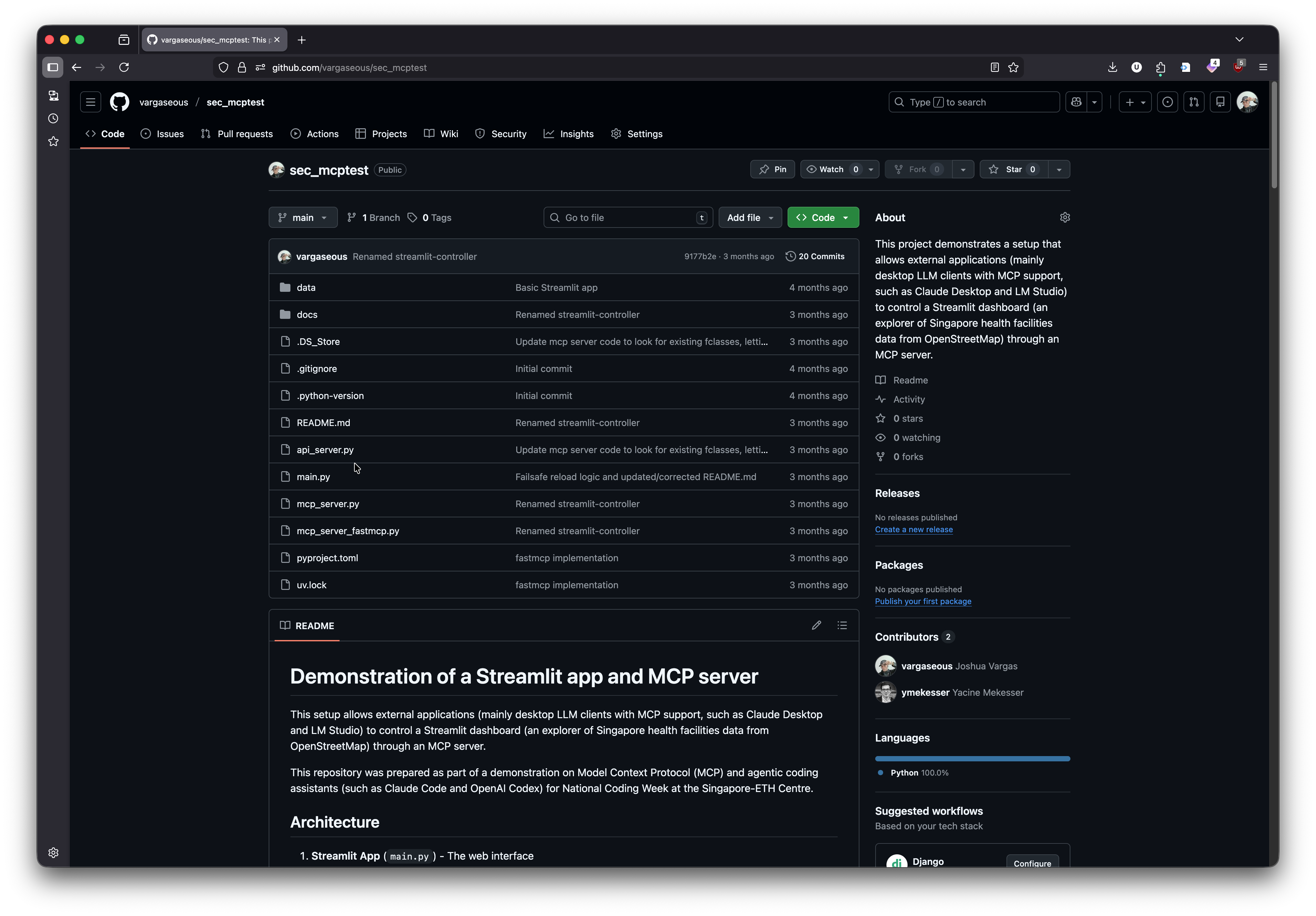Open browser extensions puzzle icon
The image size is (1316, 916).
coord(1161,68)
